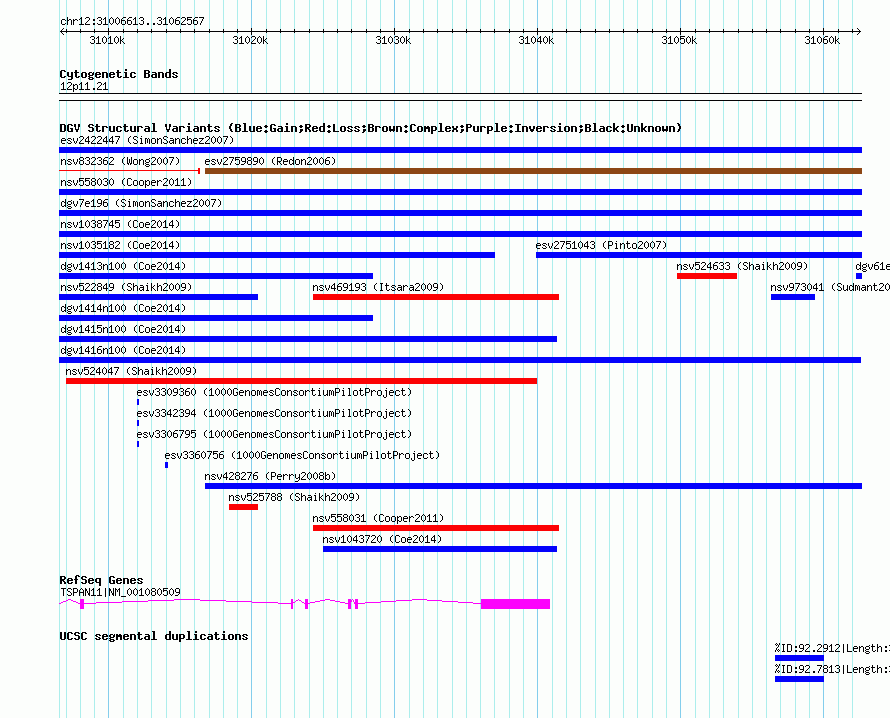
Task: Click the blue nsv973041 gain bar
Action: coord(793,297)
